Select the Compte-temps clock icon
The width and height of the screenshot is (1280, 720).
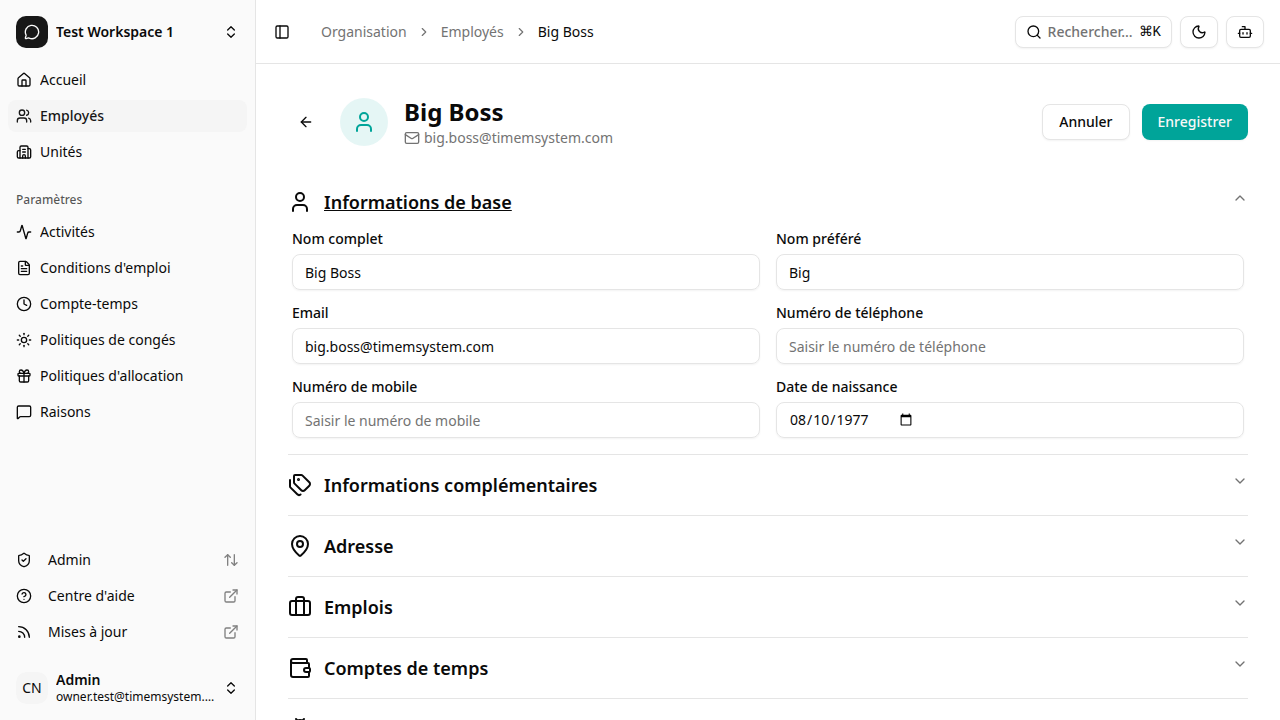click(x=24, y=303)
